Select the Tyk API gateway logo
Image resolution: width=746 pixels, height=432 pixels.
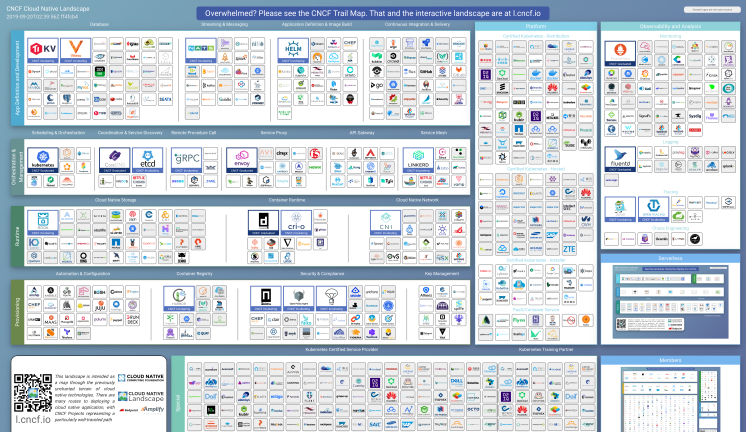(387, 181)
